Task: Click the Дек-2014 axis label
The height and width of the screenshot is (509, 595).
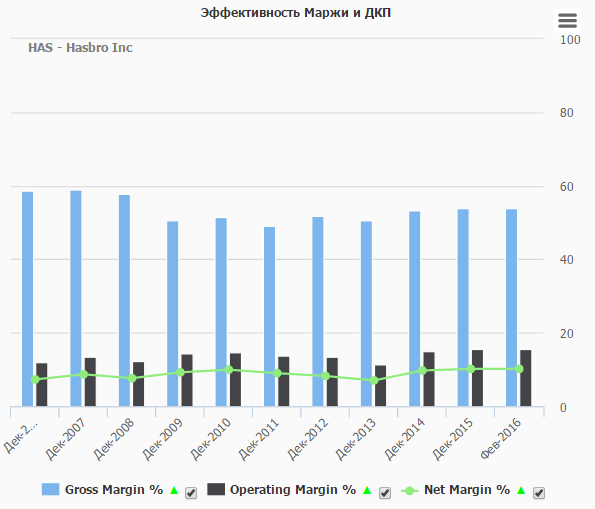Action: [405, 439]
